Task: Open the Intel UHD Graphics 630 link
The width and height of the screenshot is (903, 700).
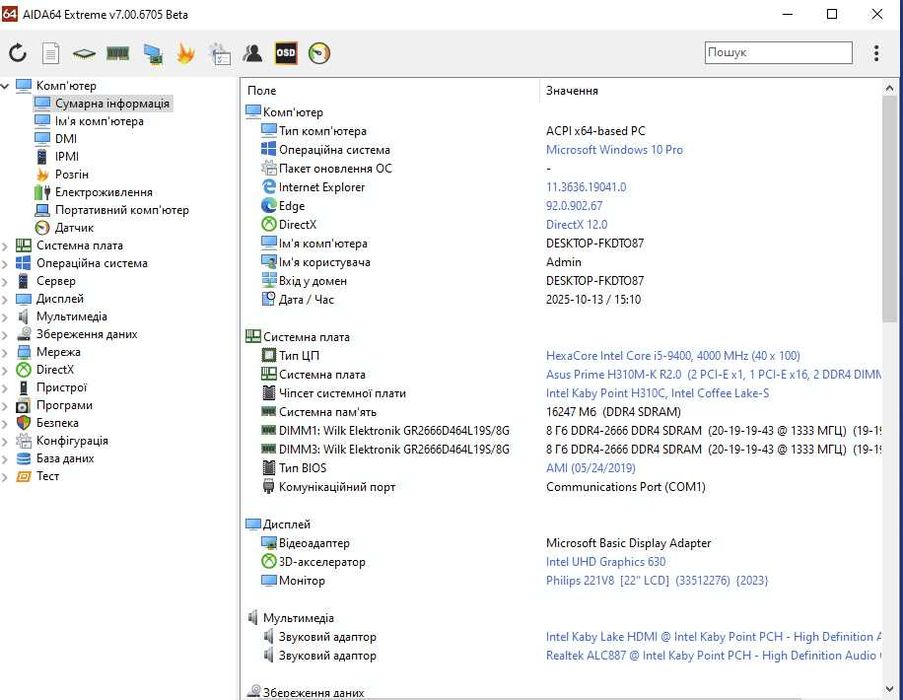Action: pos(605,562)
